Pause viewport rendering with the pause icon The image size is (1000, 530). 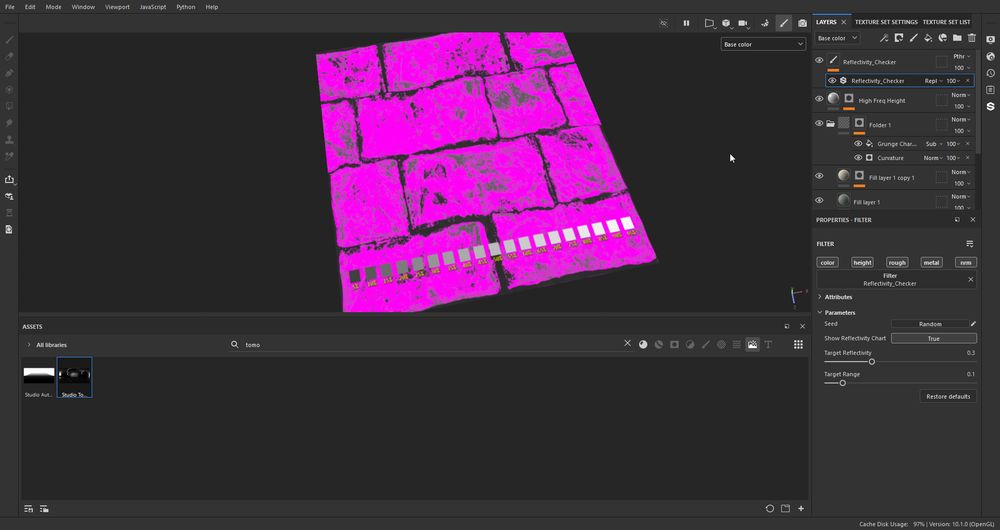click(686, 23)
